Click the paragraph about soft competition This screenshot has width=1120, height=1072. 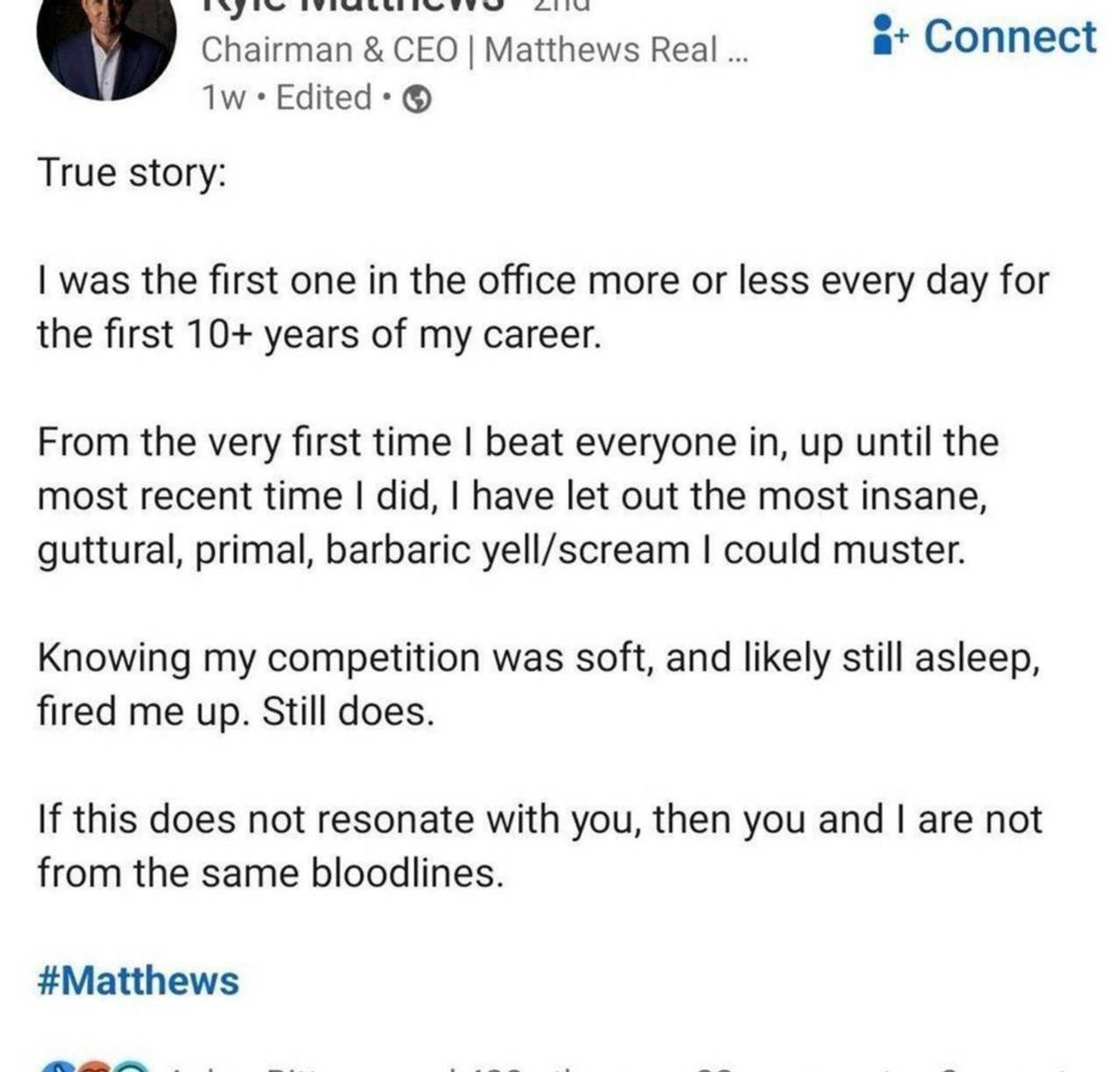click(x=537, y=684)
